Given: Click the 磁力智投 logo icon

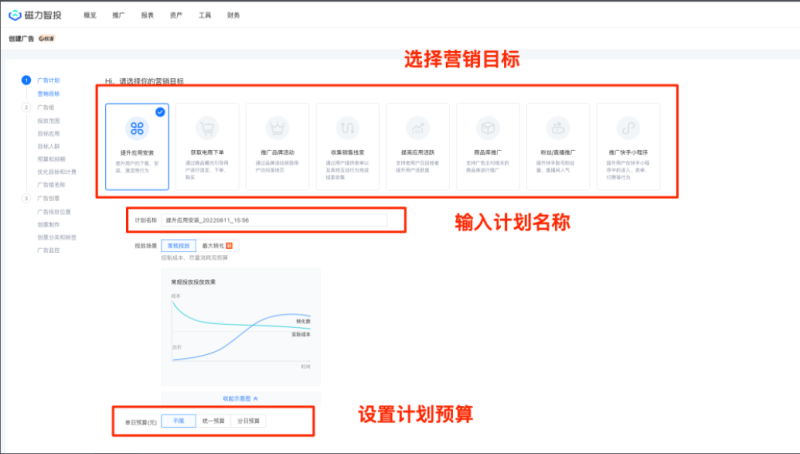Looking at the screenshot, I should (x=15, y=15).
